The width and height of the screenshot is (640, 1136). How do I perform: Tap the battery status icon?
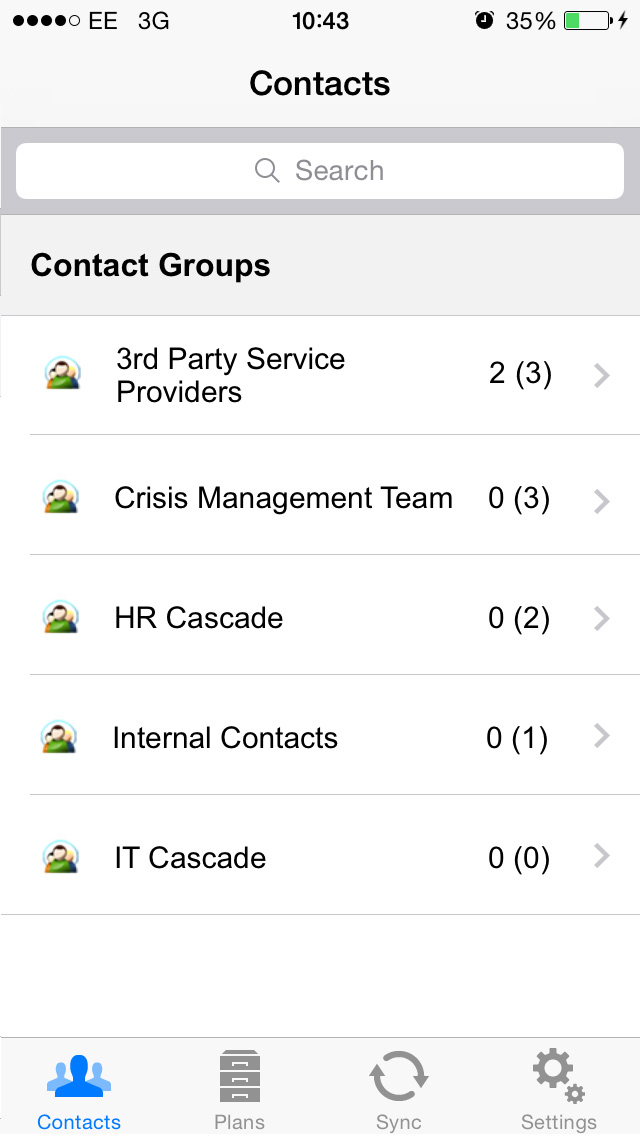pos(587,21)
